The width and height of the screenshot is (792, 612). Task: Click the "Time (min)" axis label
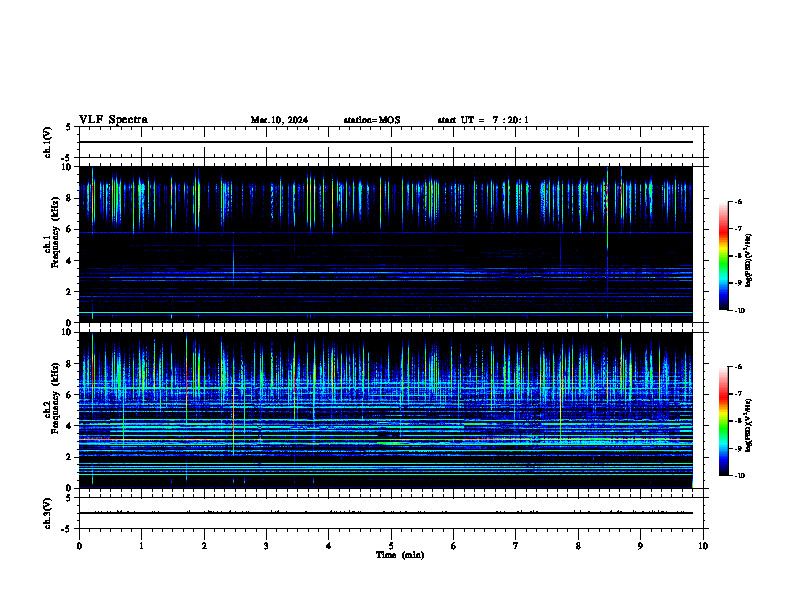coord(400,555)
